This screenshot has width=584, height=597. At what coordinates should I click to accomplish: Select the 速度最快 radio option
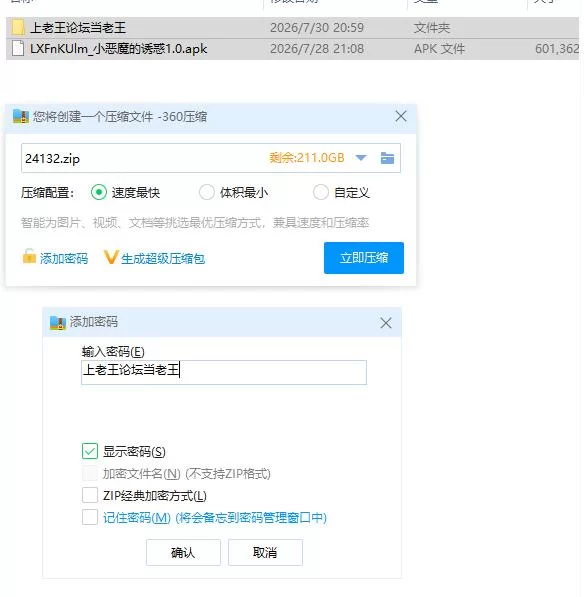(x=99, y=192)
